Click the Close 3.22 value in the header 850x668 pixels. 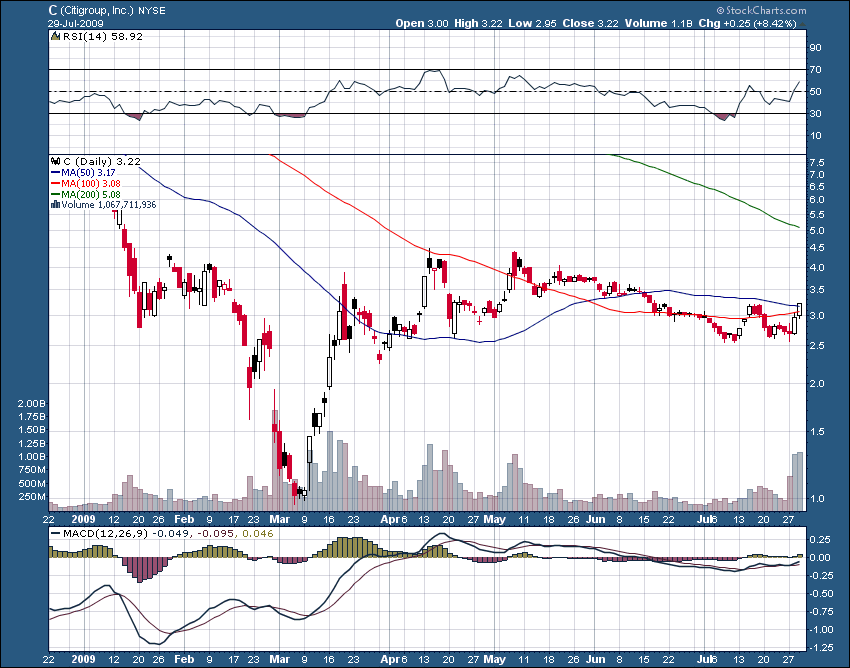pyautogui.click(x=590, y=23)
